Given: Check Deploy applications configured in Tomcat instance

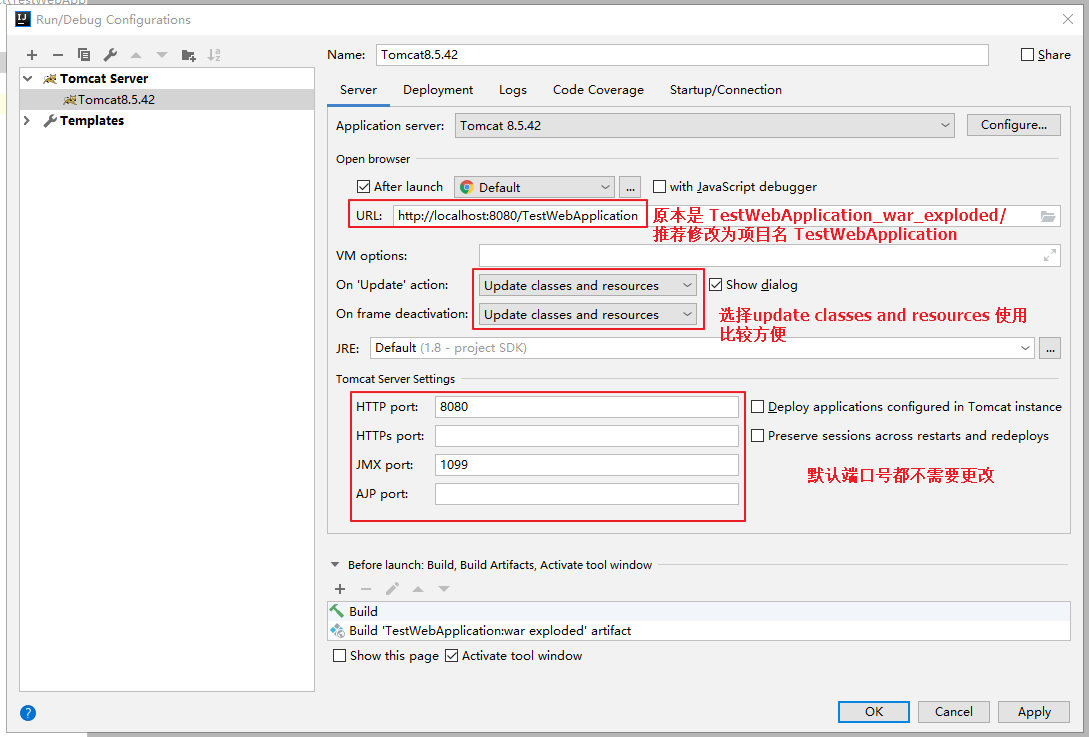Looking at the screenshot, I should pos(758,407).
